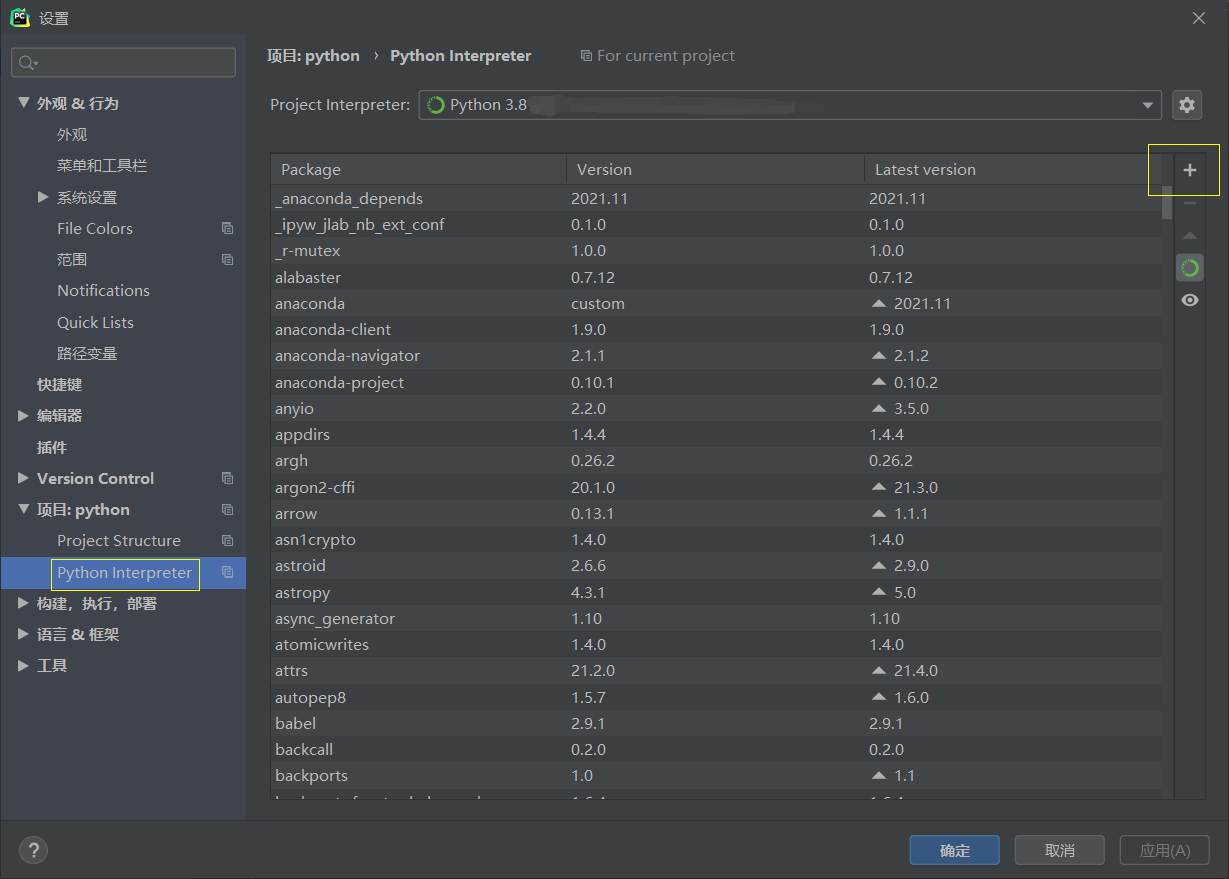
Task: Select the asn1crypto package row
Action: click(x=716, y=540)
